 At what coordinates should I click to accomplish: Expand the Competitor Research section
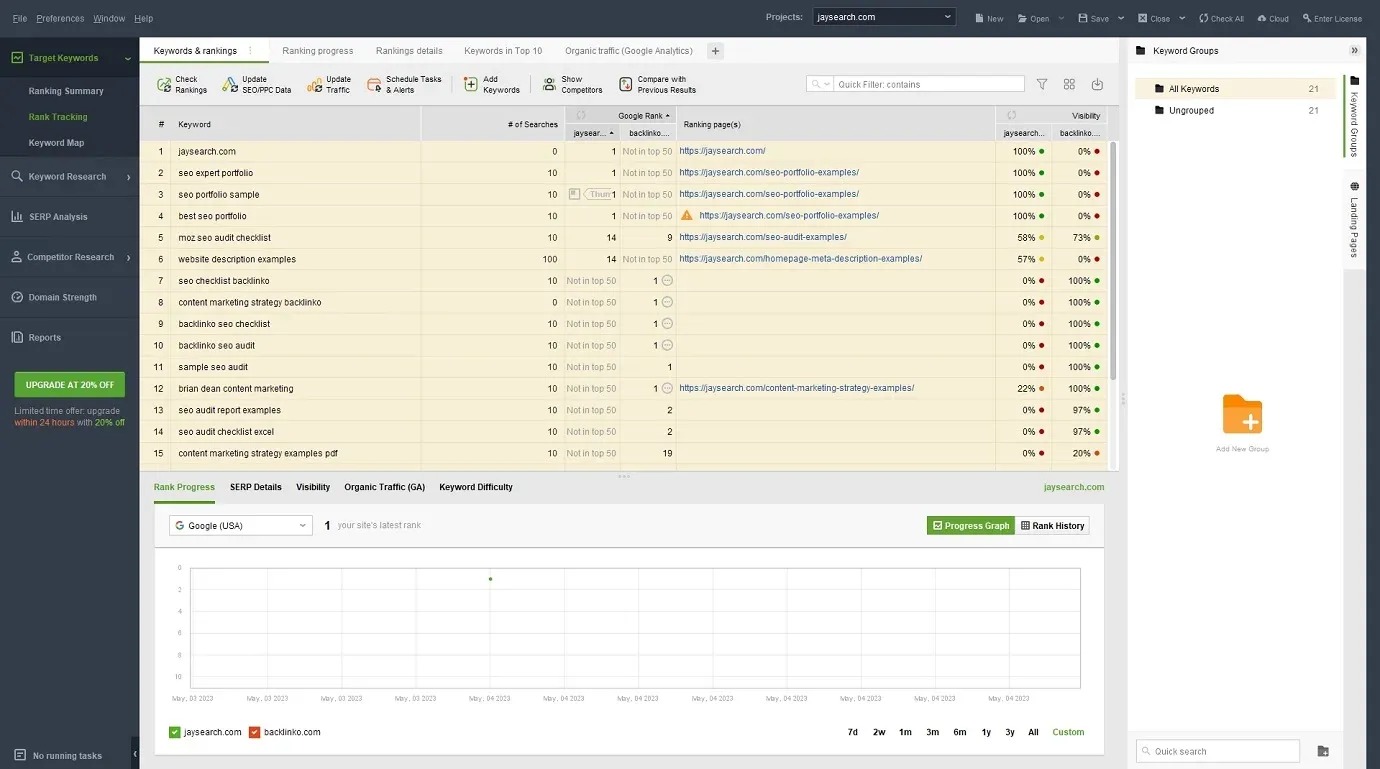[x=129, y=257]
